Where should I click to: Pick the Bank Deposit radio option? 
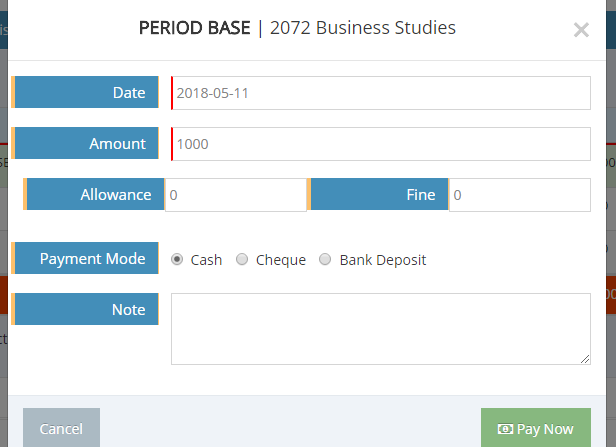(x=325, y=260)
